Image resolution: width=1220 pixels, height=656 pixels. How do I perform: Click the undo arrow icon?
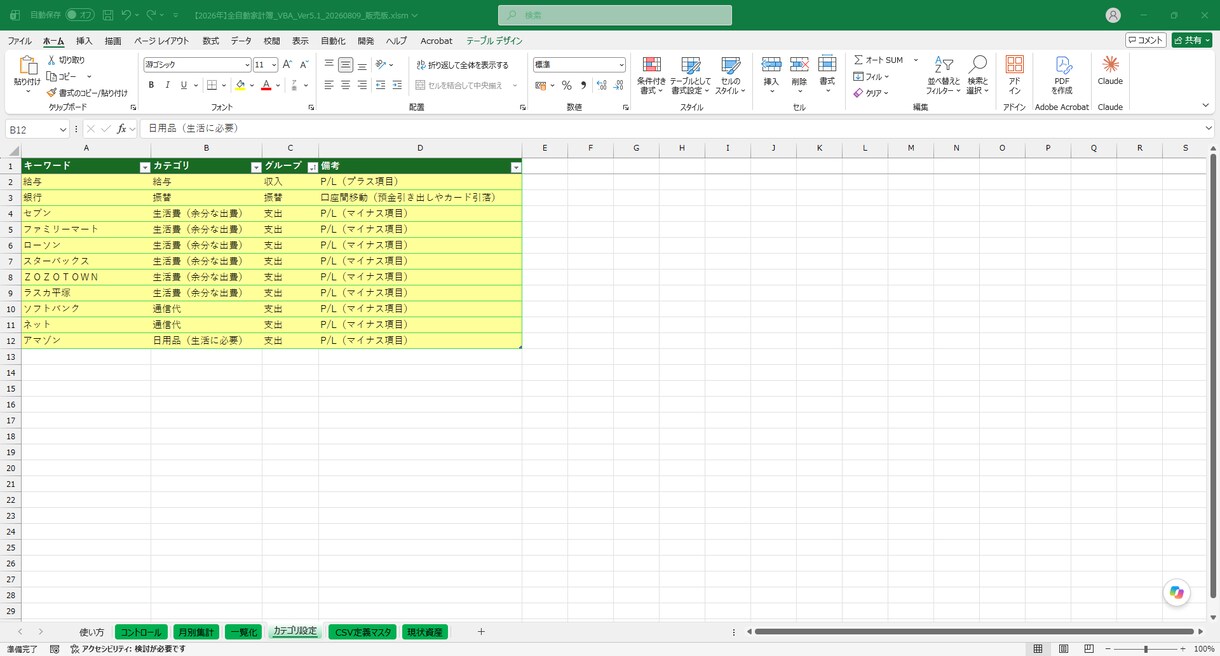tap(127, 15)
